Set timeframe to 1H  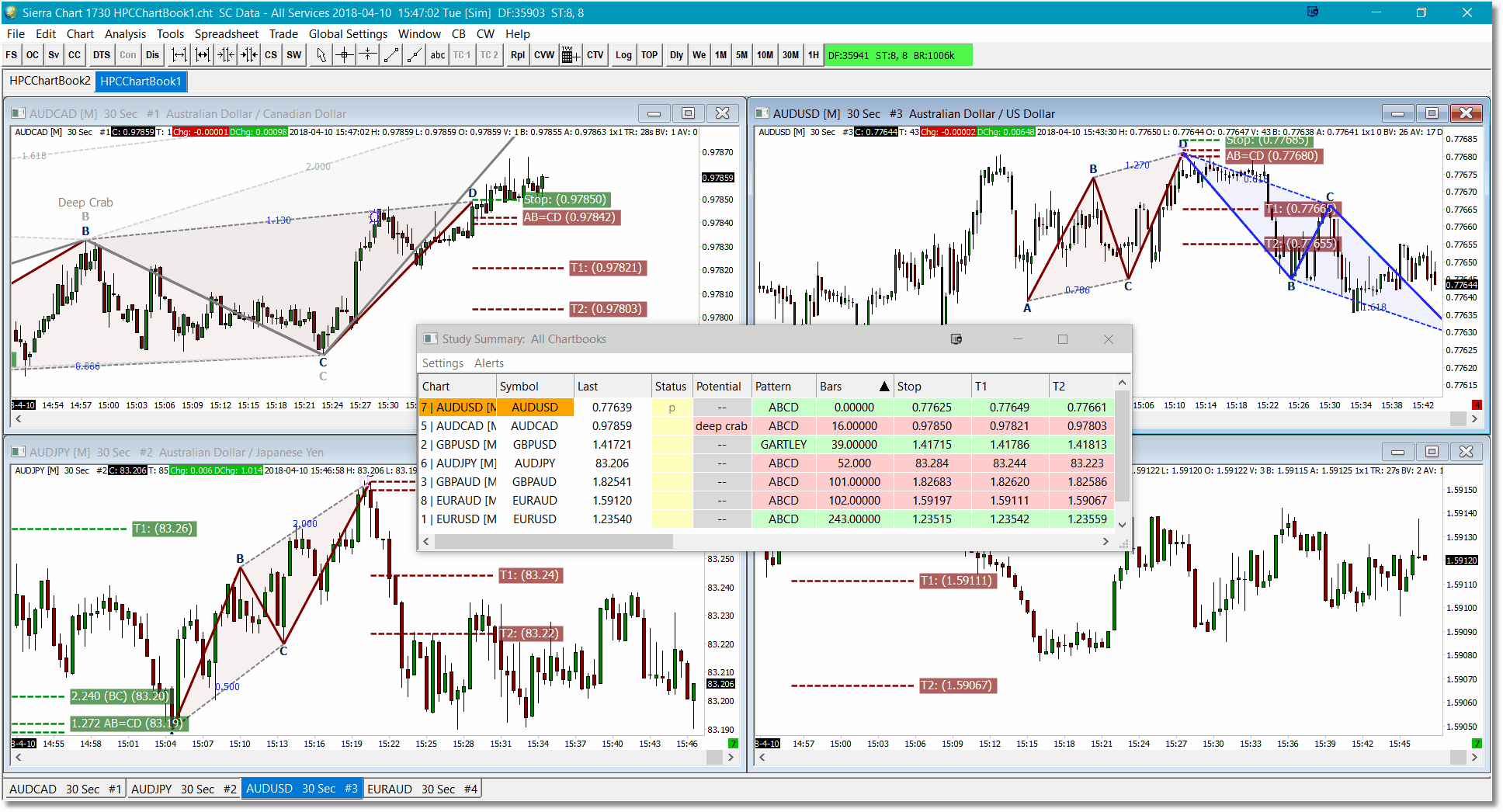(x=814, y=55)
